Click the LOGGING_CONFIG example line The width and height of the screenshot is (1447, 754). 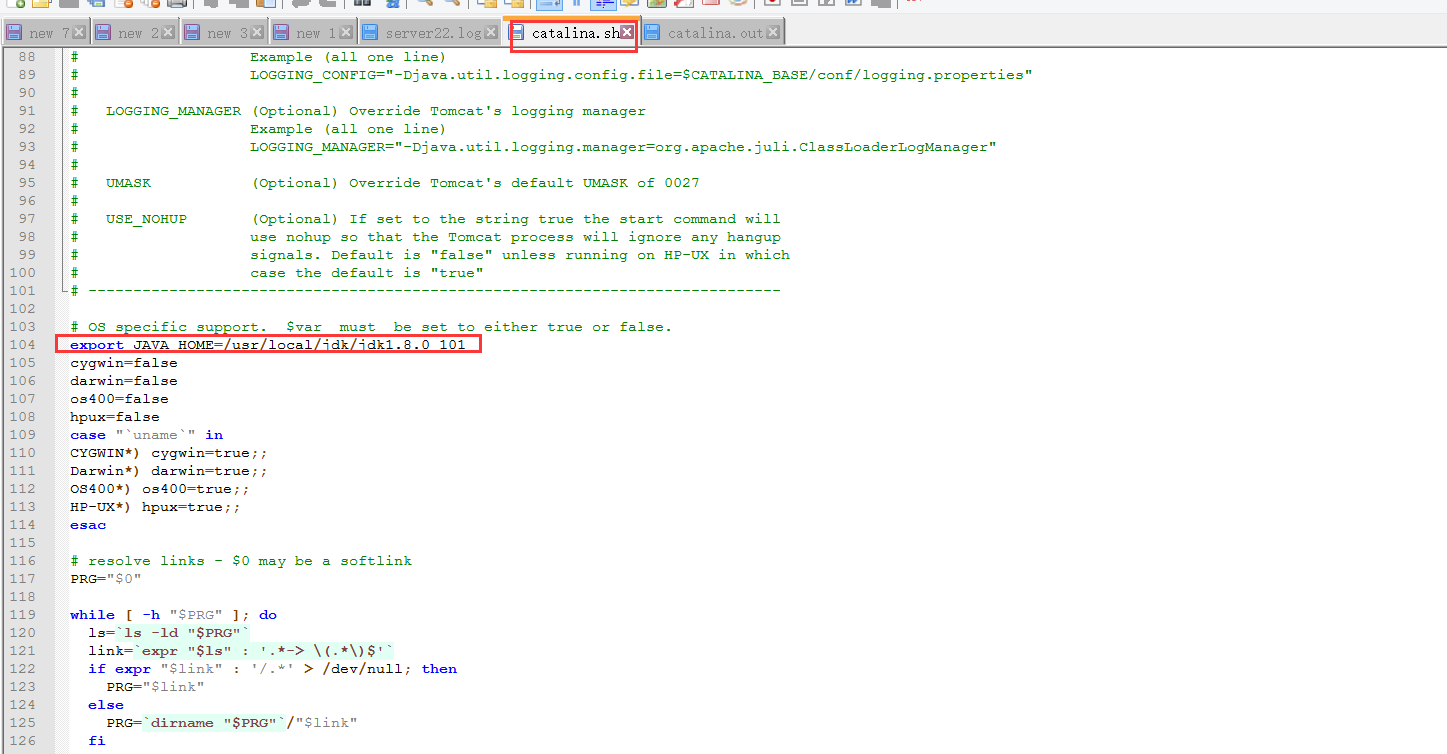point(641,75)
